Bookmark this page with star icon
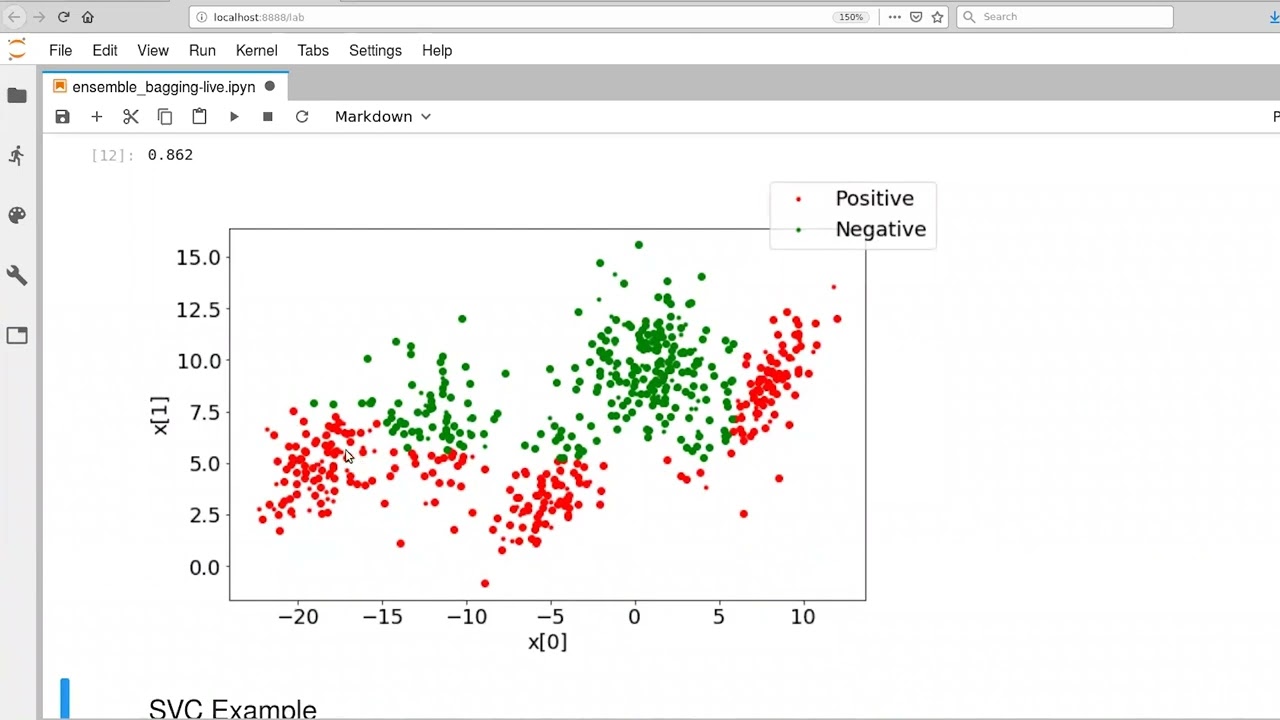Screen dimensions: 1280x720 pyautogui.click(x=937, y=17)
